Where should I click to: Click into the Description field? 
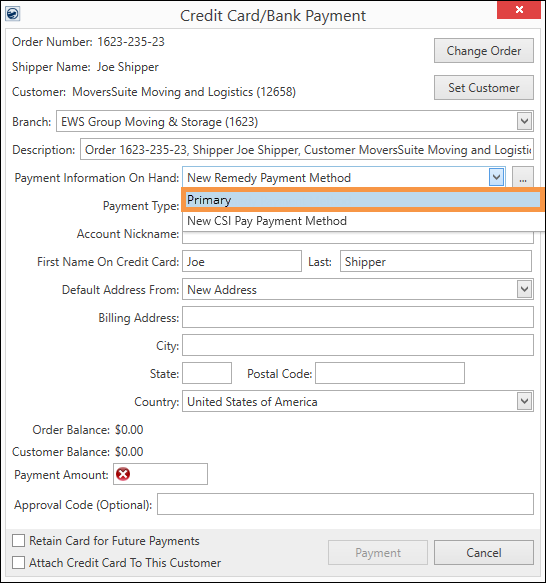tap(307, 149)
